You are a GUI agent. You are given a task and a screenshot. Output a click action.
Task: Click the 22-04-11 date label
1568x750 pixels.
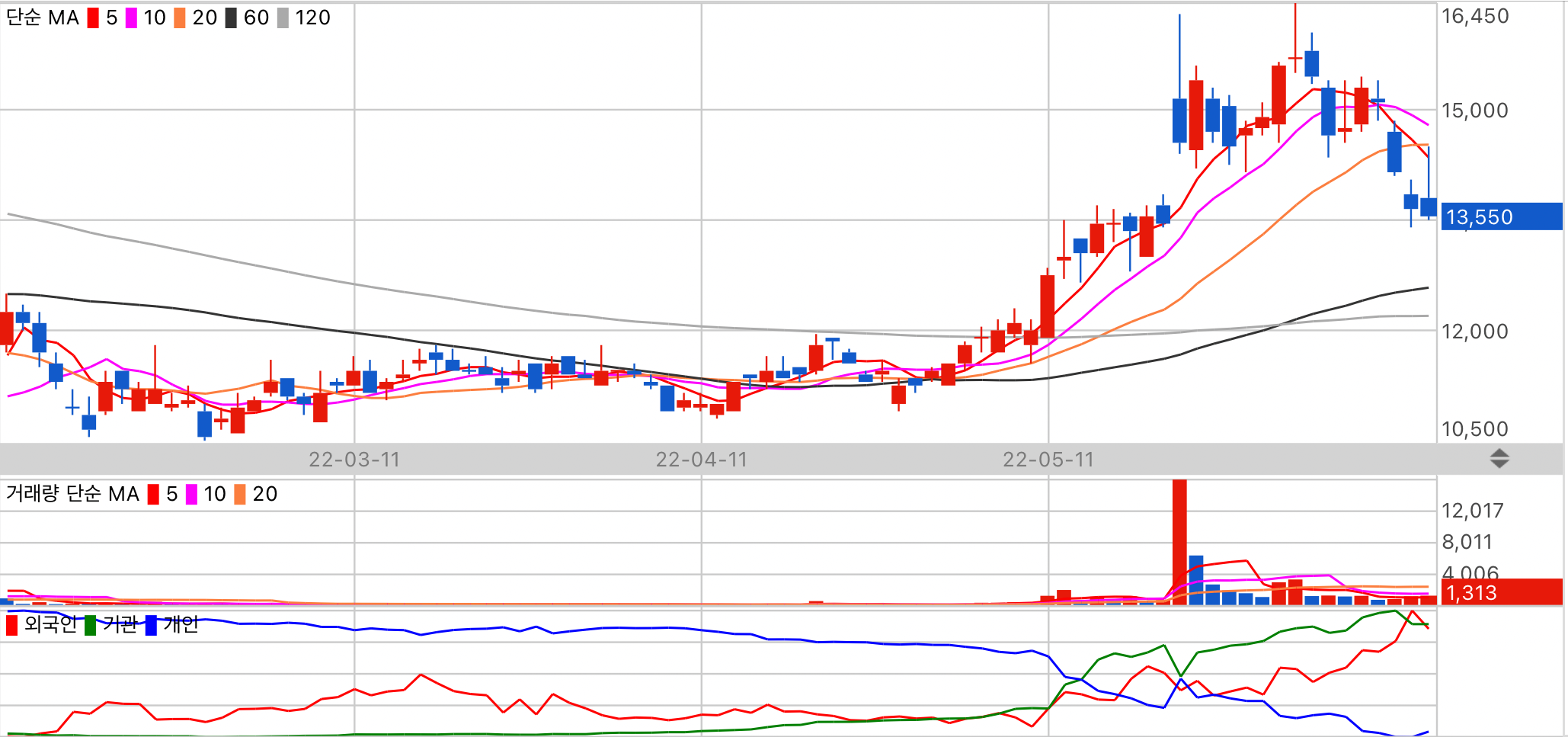702,460
